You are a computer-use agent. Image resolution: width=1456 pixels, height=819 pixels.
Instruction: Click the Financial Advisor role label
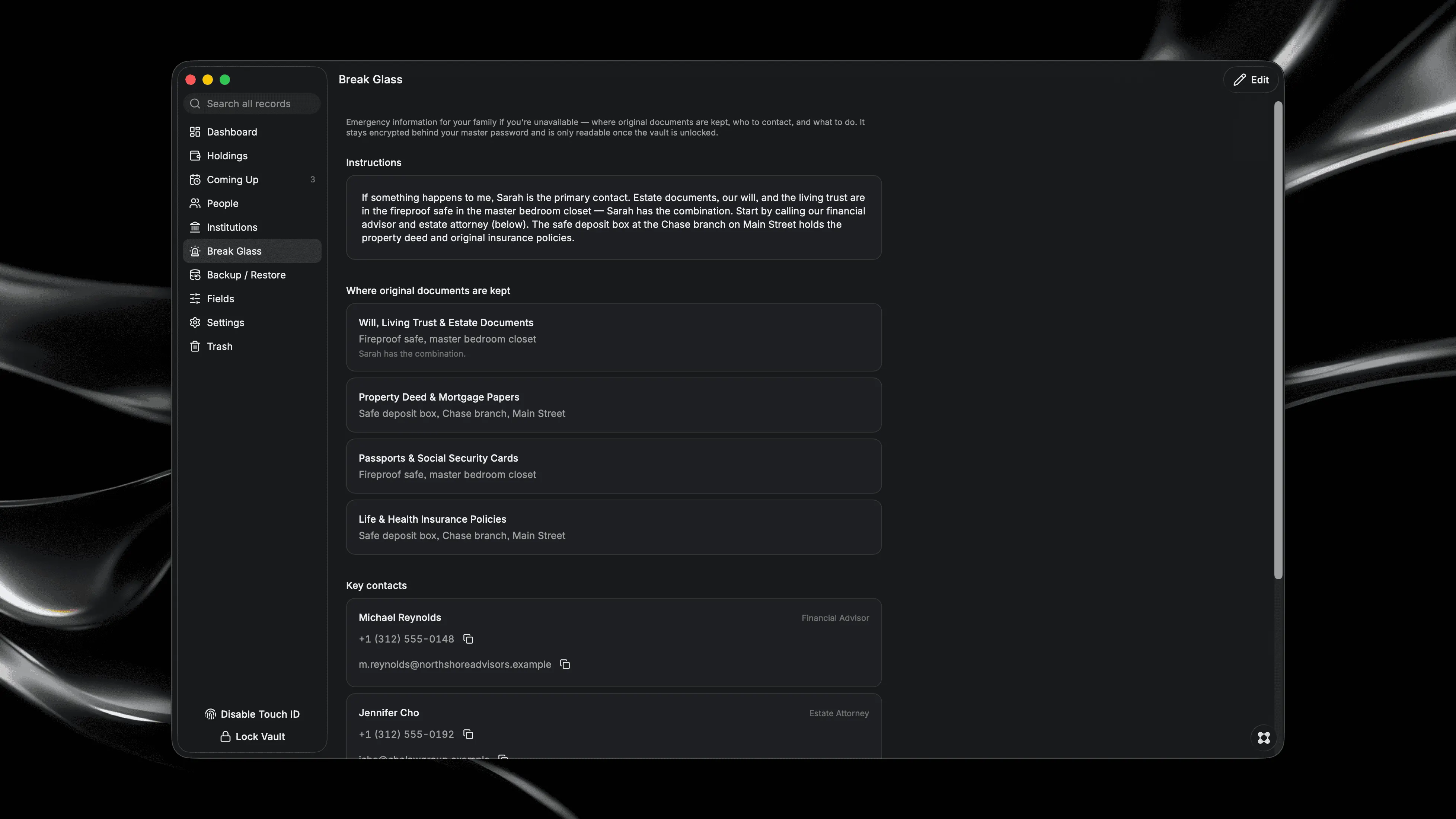coord(836,618)
